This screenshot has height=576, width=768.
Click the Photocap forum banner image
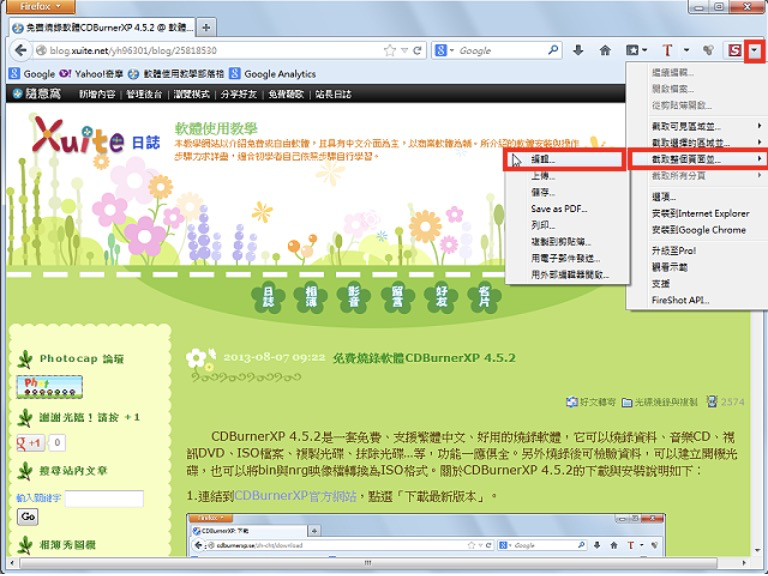49,387
